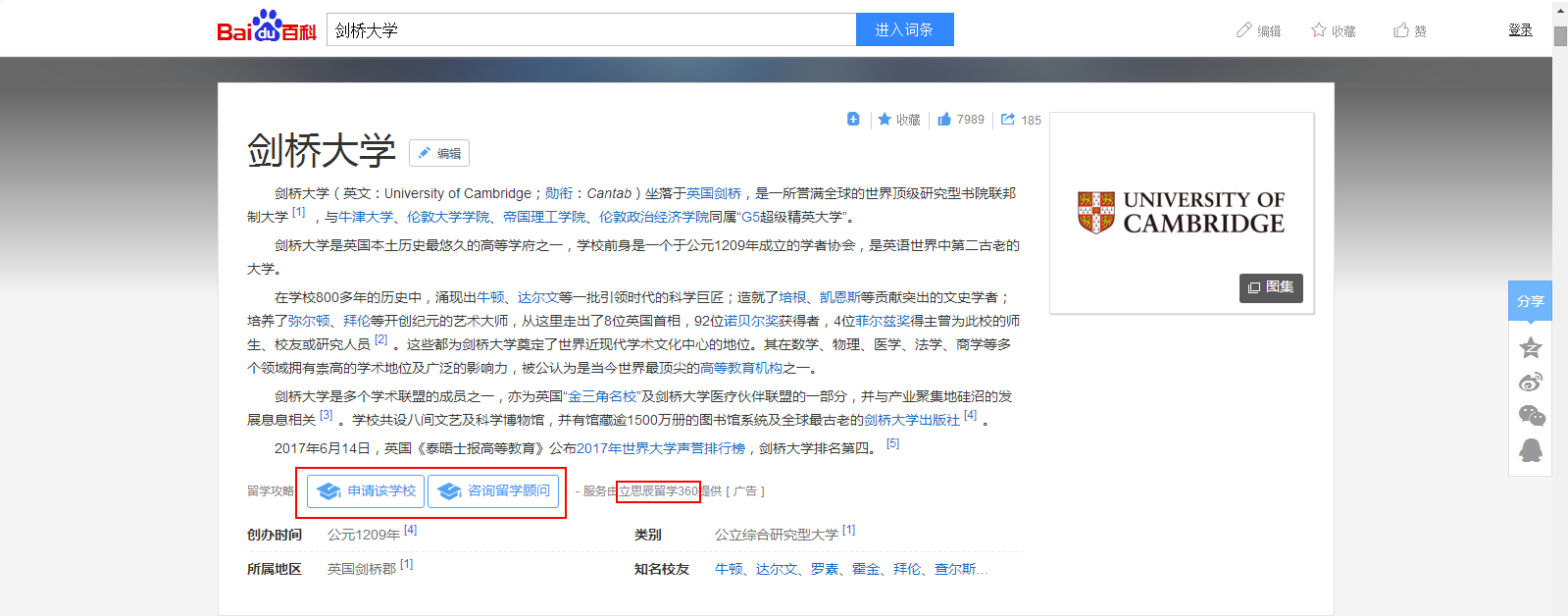1568x616 pixels.
Task: Click the page vertical scrollbar thumb
Action: tap(1560, 36)
